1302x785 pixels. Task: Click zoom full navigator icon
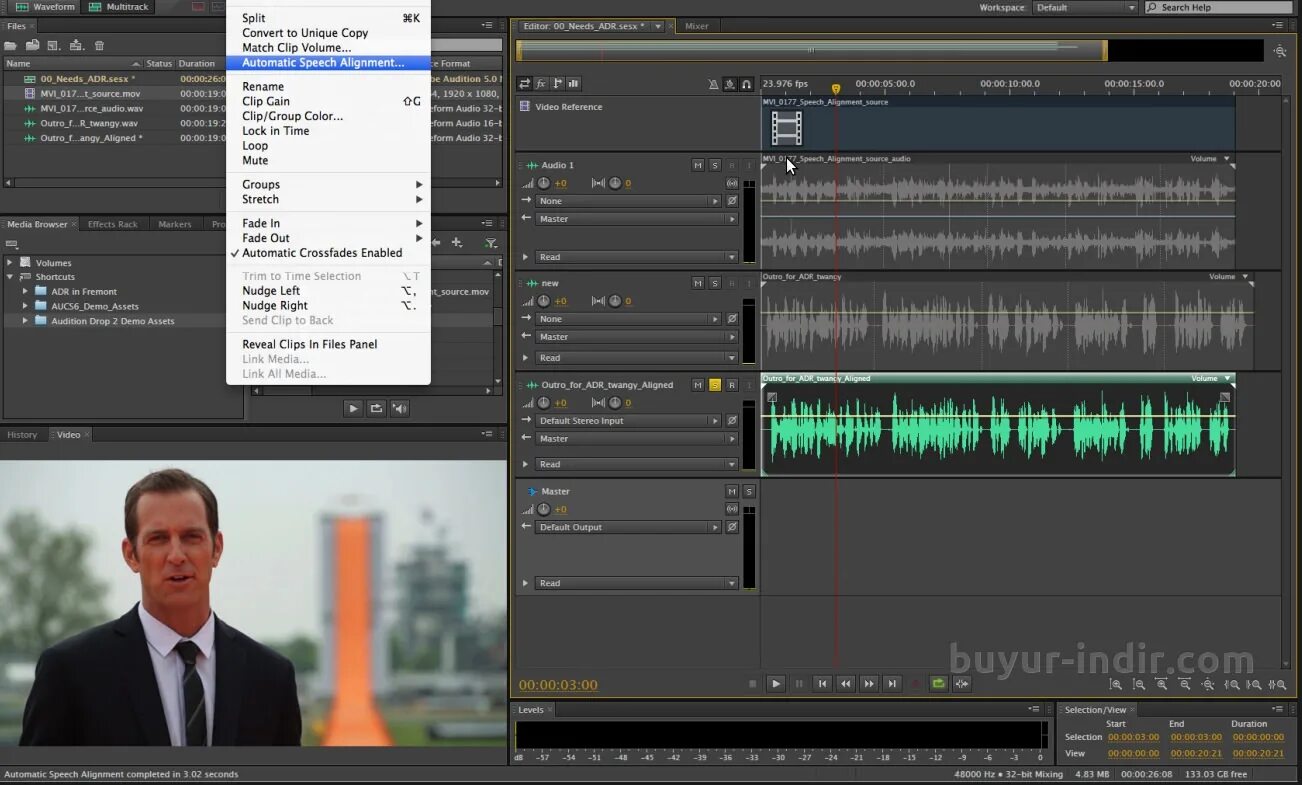coord(1280,51)
